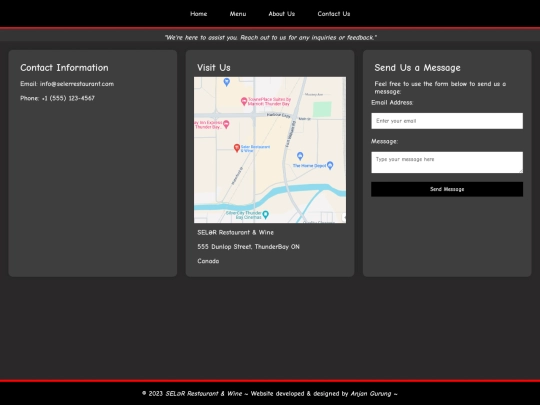Click the Visit Us heading

pos(214,68)
